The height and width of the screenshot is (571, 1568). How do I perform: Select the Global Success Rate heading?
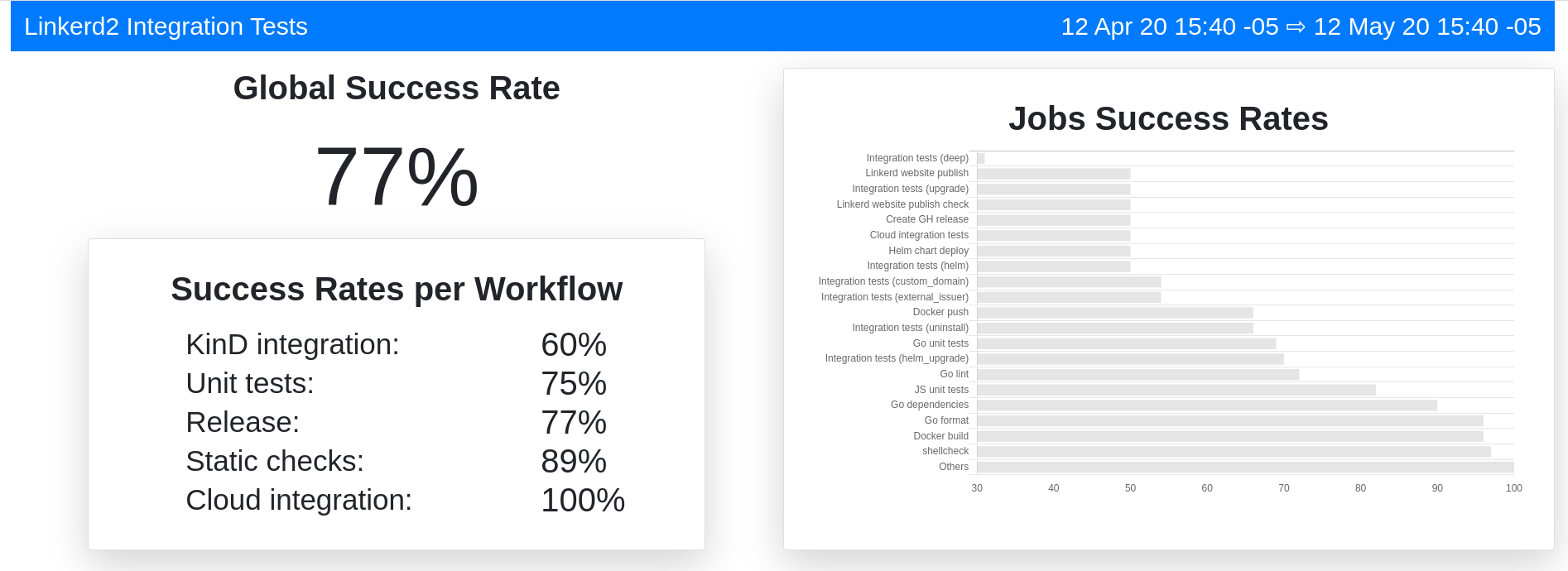click(397, 89)
